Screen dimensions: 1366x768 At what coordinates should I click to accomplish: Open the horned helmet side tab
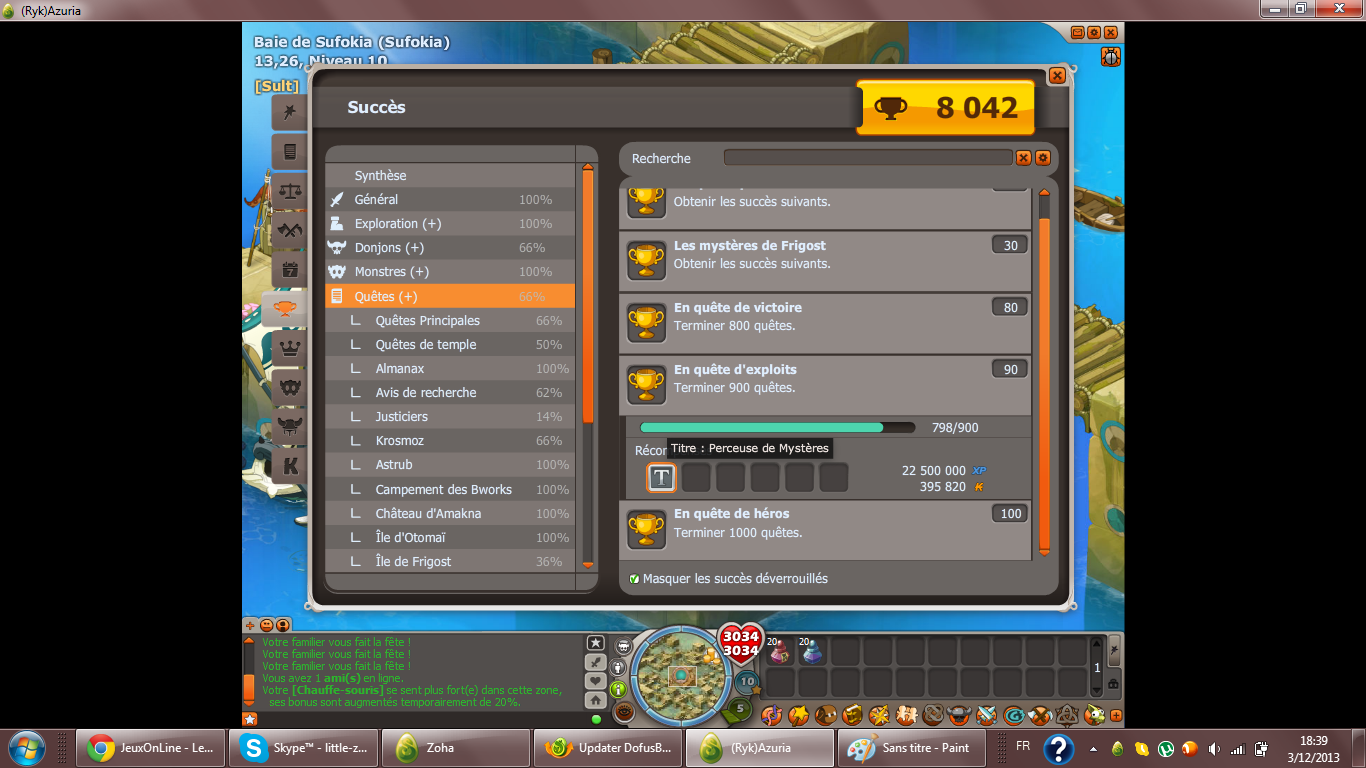pos(289,426)
